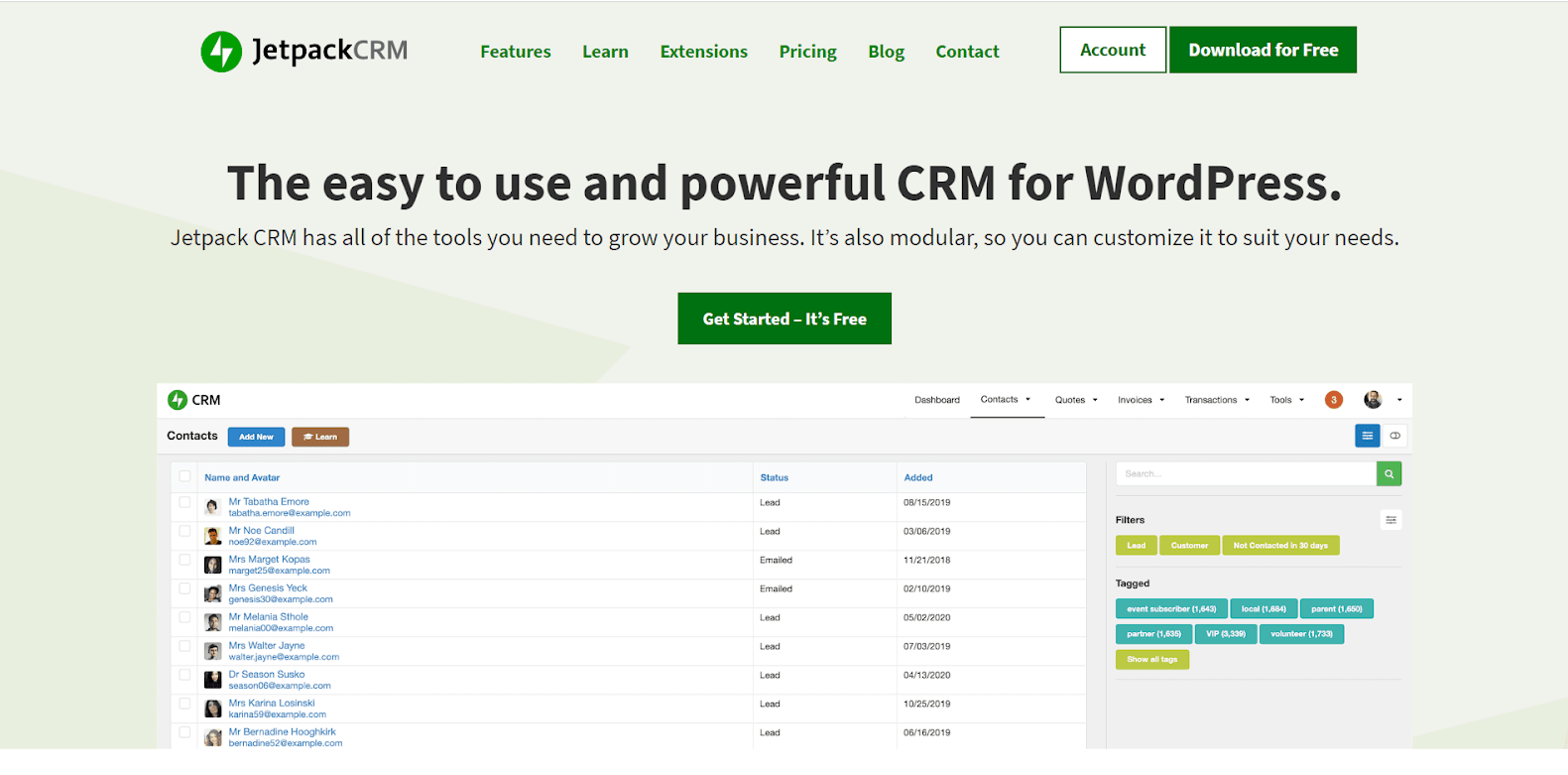Click the brown Learn button
Screen dimensions: 1568x775
320,437
